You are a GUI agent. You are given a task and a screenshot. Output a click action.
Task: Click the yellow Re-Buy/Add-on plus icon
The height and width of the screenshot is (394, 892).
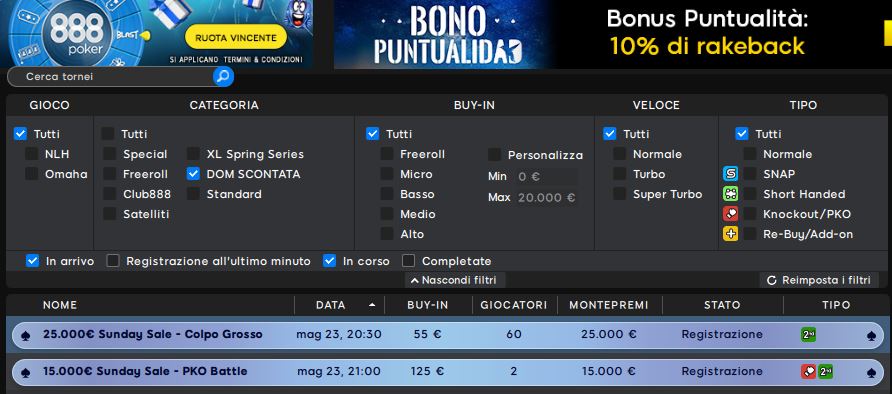coord(730,234)
